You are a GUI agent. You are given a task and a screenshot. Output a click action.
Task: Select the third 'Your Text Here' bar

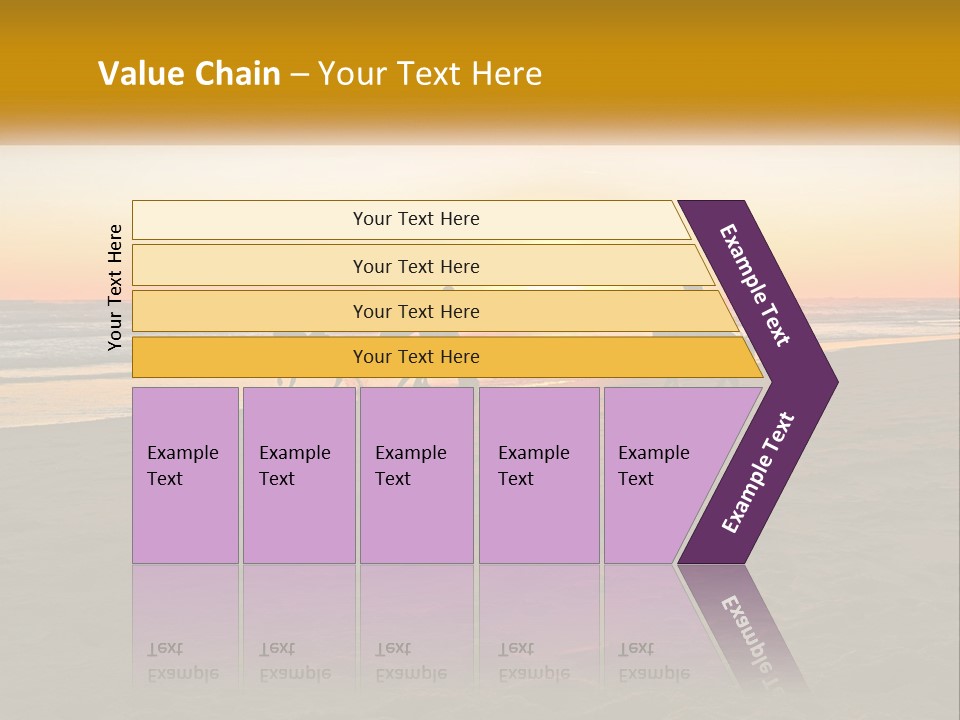435,311
